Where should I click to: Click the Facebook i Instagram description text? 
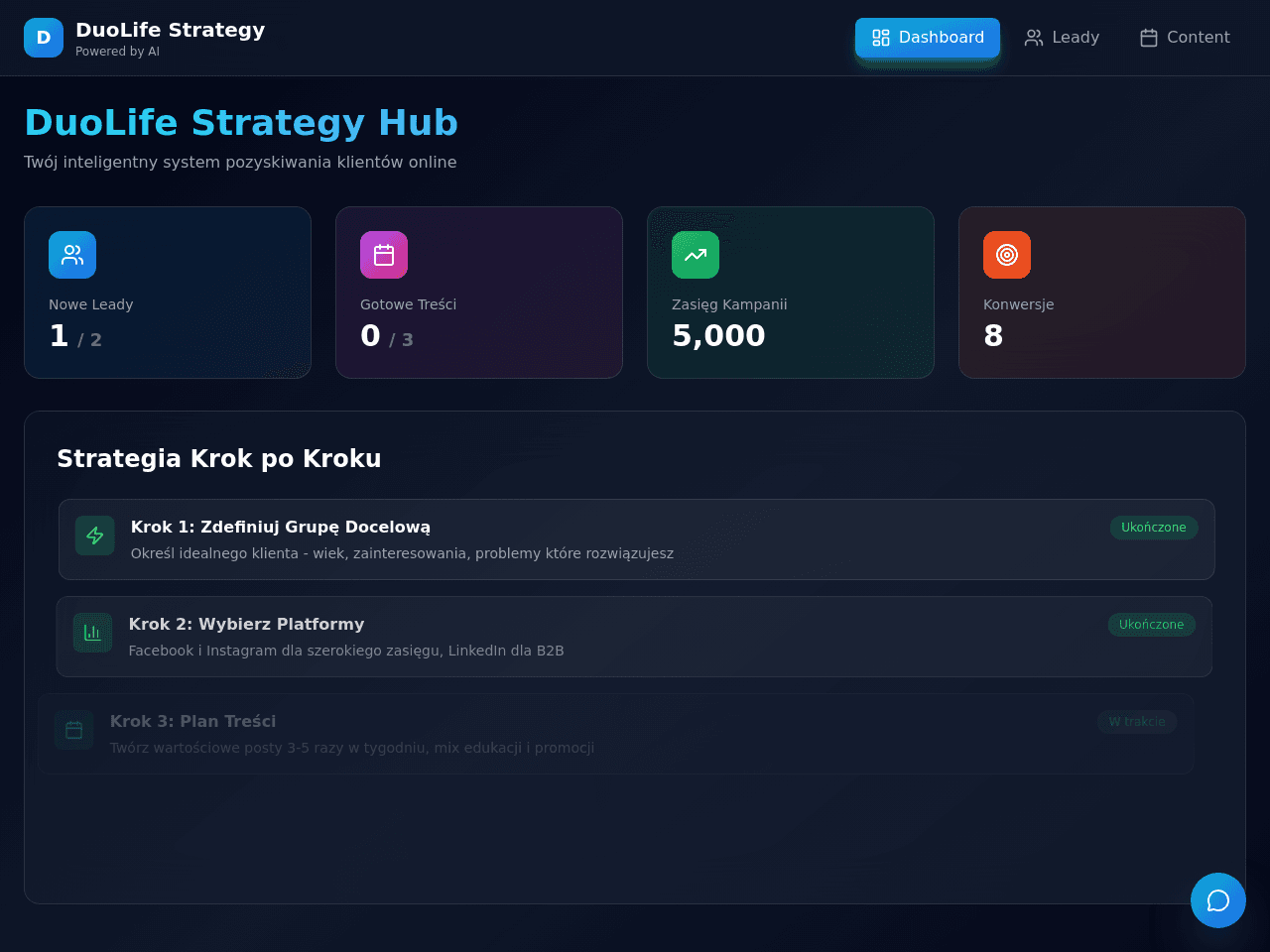click(346, 651)
